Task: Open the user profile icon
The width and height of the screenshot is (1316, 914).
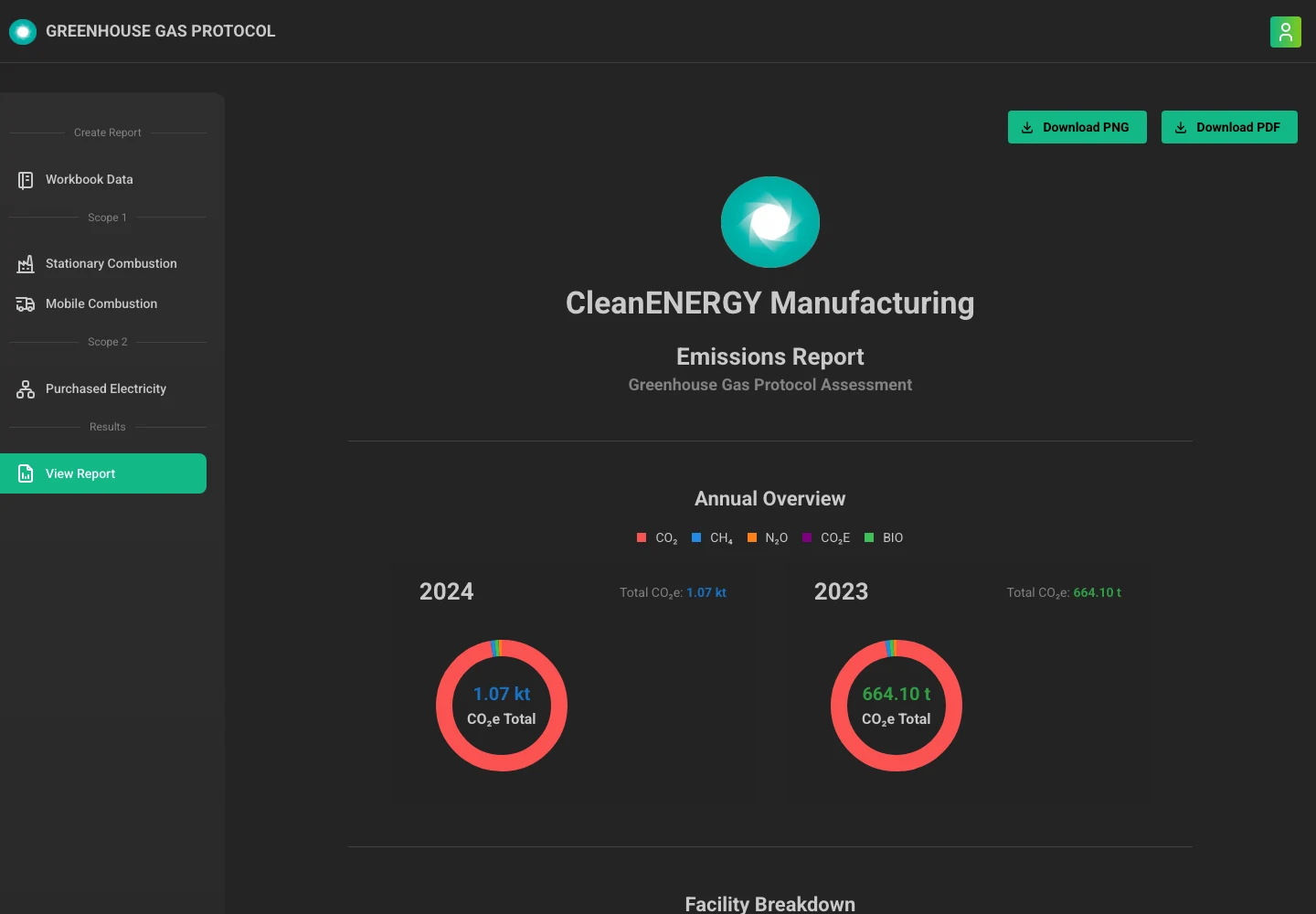Action: tap(1285, 32)
